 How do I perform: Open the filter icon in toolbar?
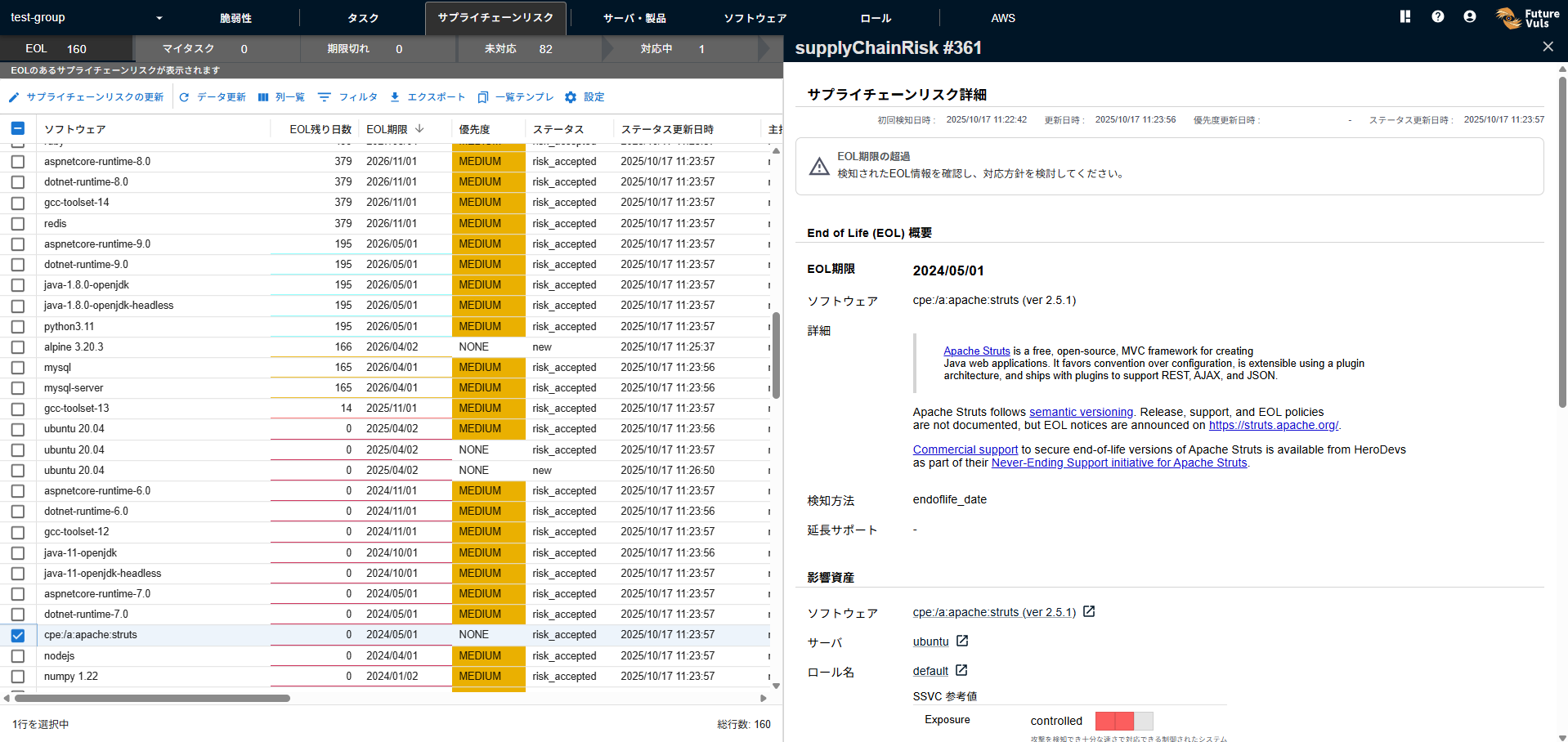pos(325,97)
